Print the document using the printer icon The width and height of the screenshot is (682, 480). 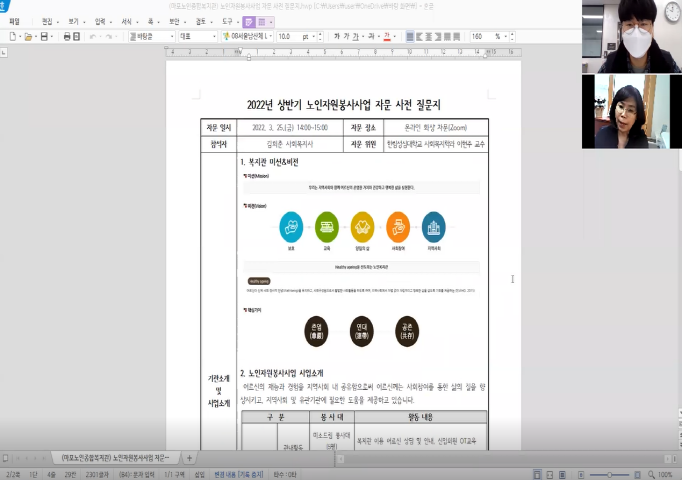[x=67, y=37]
